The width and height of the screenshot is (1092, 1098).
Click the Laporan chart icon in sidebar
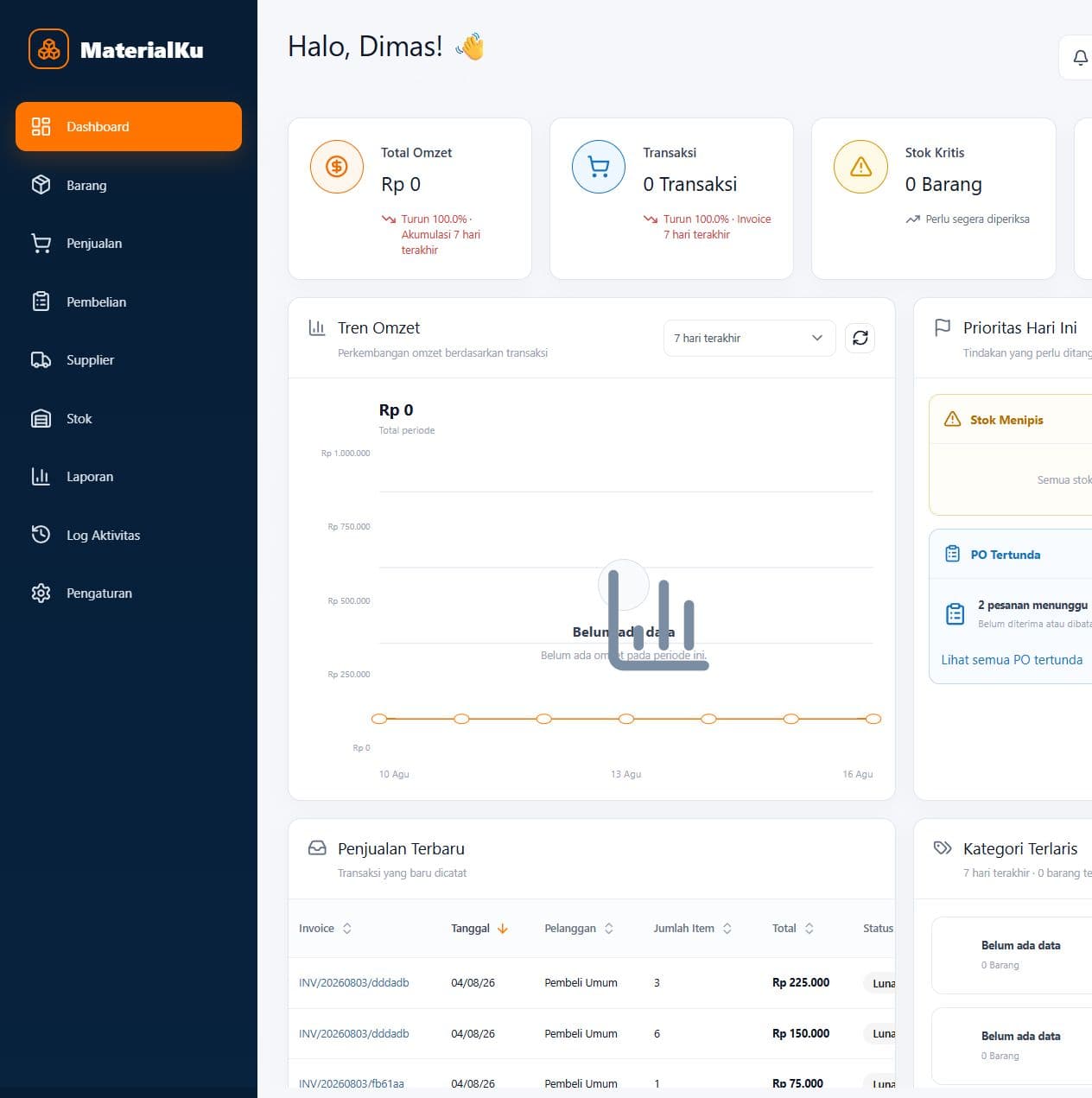click(41, 476)
